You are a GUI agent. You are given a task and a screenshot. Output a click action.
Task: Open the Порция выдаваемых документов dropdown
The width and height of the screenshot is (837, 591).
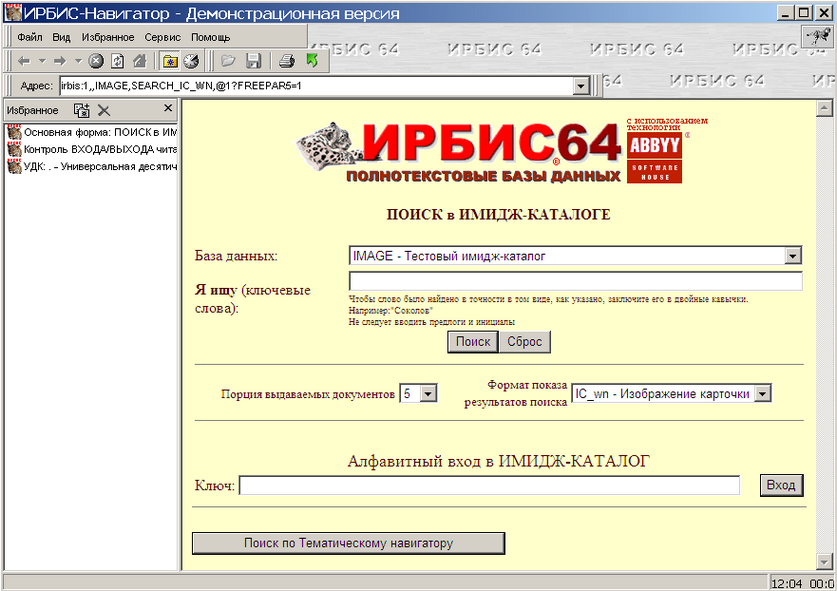(x=429, y=394)
